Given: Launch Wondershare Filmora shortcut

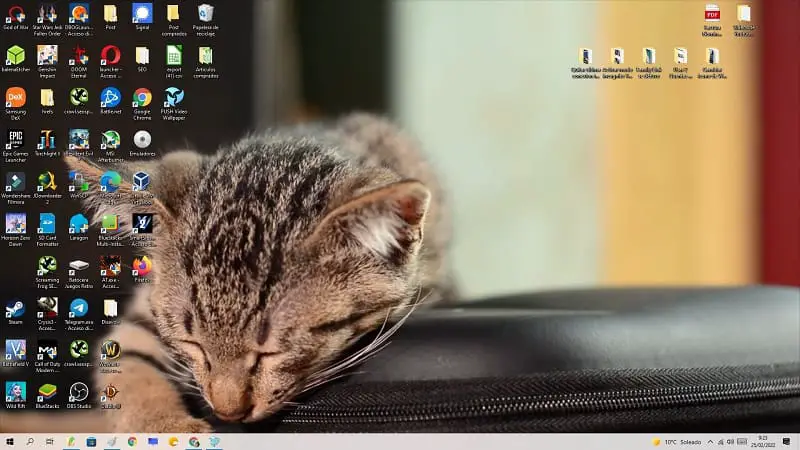Looking at the screenshot, I should 16,188.
